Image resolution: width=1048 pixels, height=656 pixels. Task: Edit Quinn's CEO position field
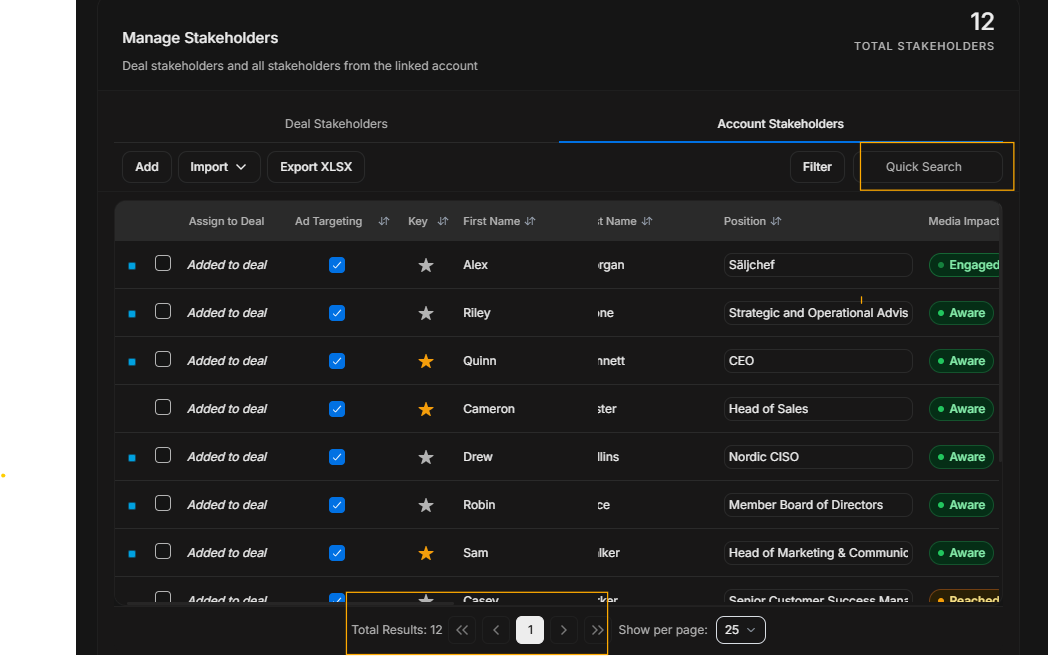[818, 361]
